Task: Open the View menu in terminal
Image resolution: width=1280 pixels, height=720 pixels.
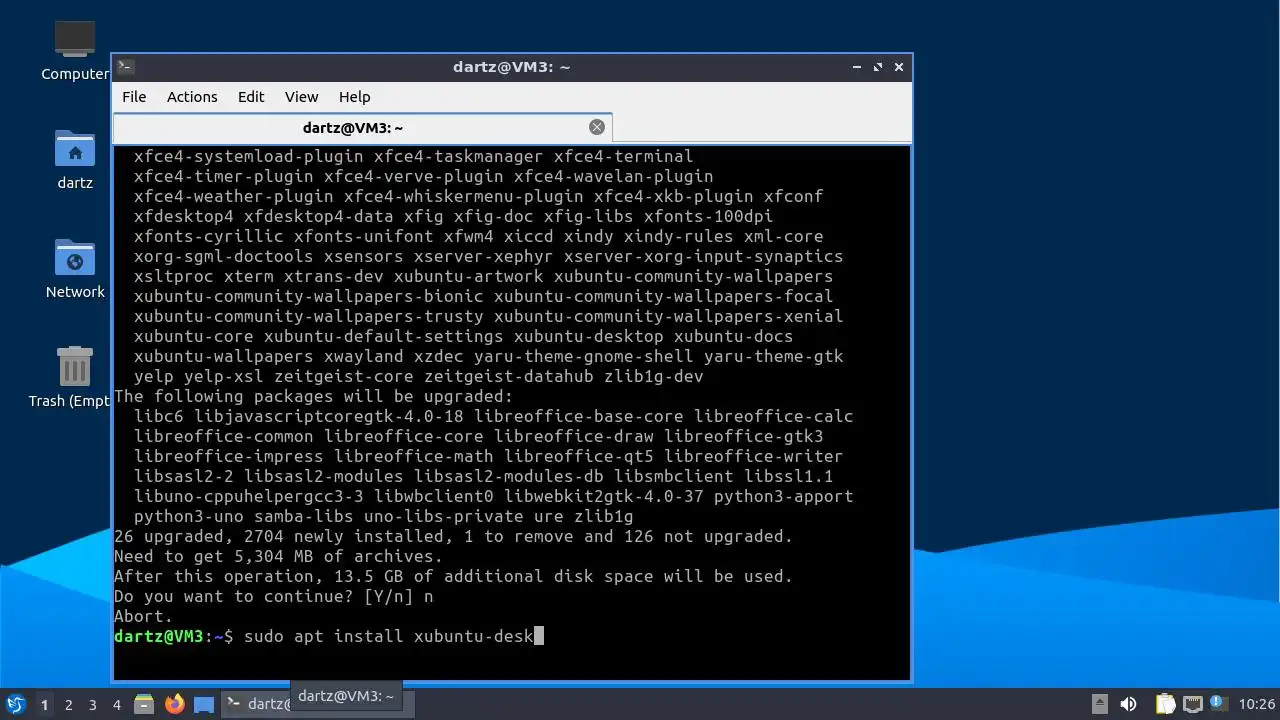Action: pos(301,97)
